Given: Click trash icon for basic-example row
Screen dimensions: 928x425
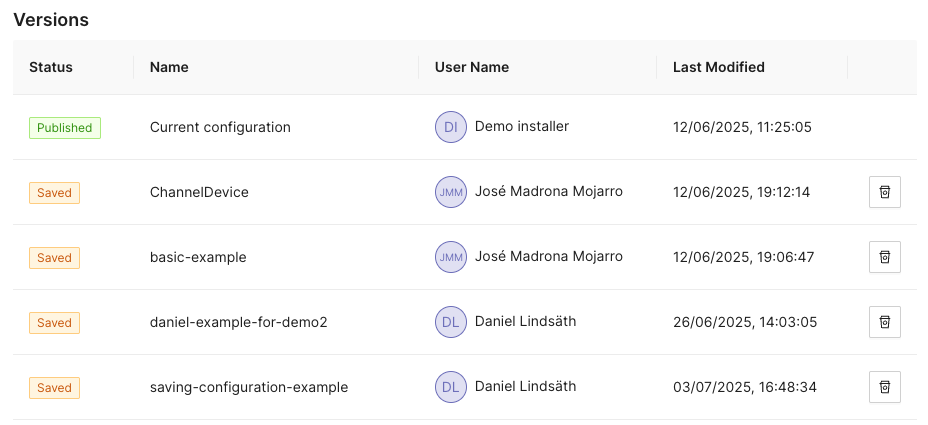Looking at the screenshot, I should pos(884,257).
